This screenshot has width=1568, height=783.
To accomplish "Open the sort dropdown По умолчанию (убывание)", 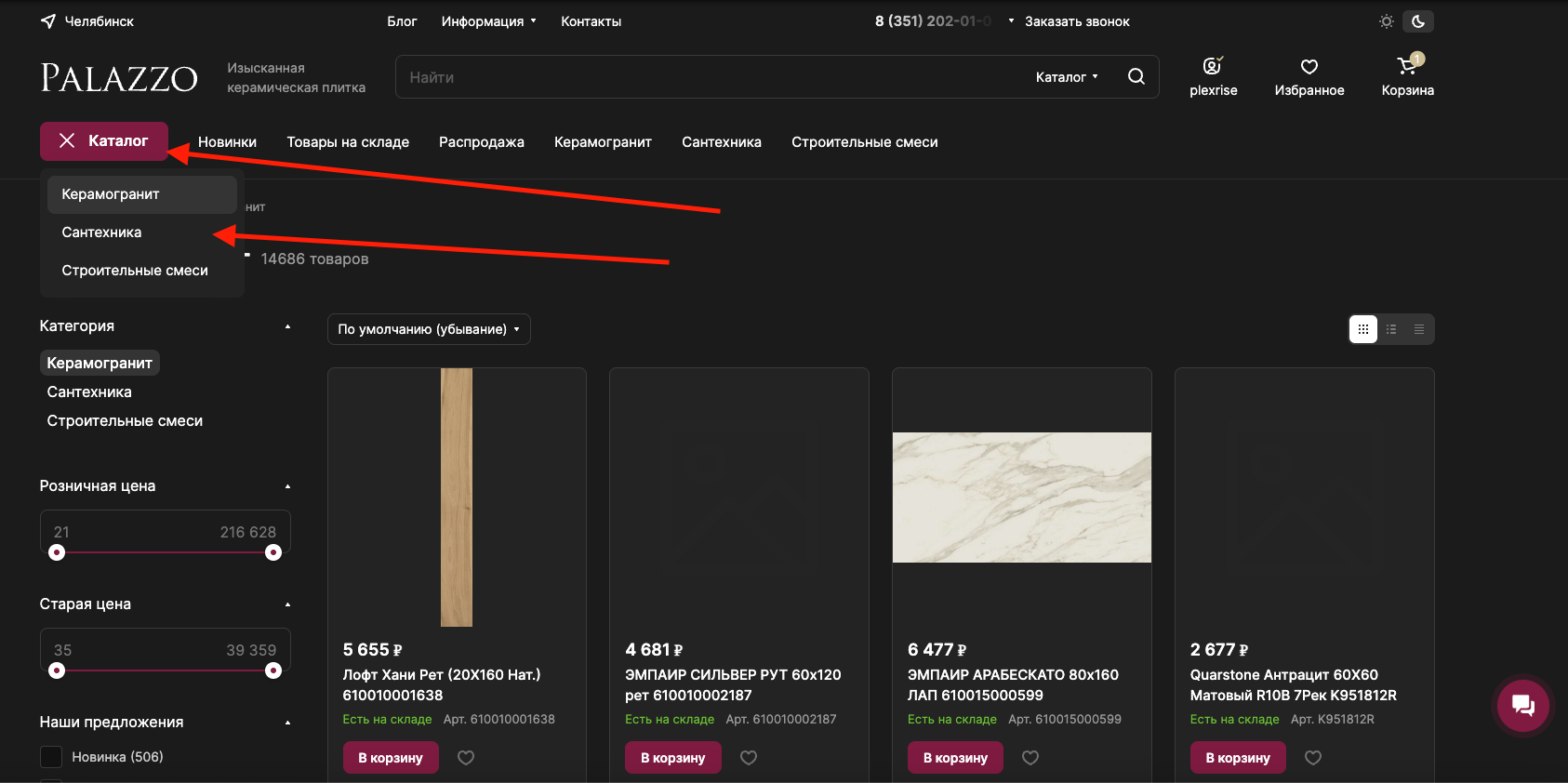I will point(429,329).
